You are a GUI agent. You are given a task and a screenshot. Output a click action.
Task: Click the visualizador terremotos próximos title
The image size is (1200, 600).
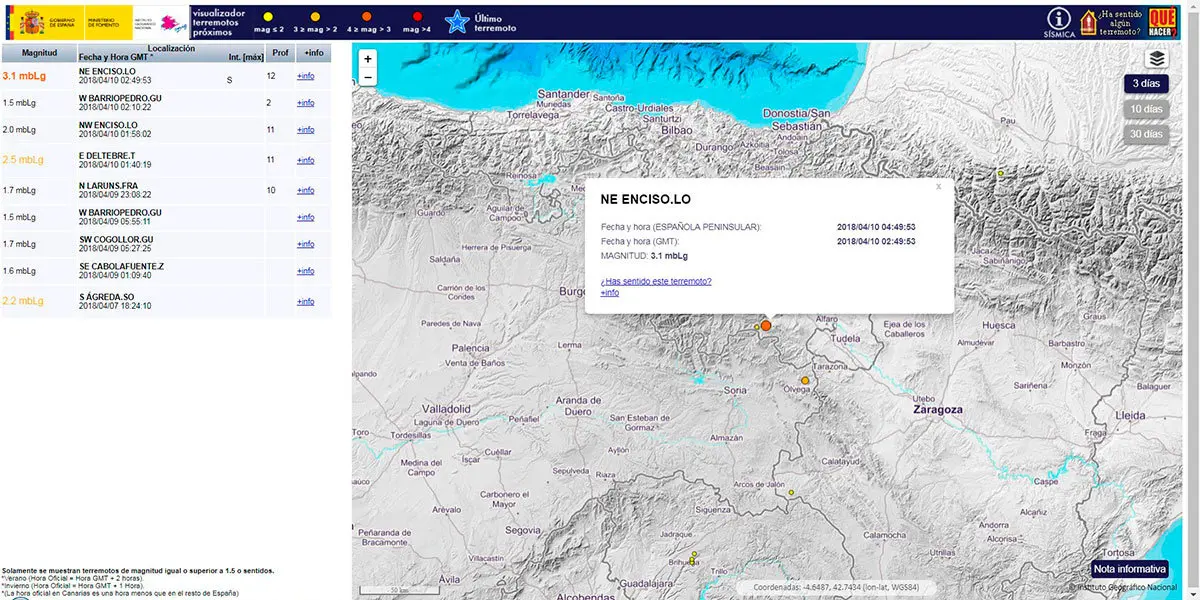218,21
